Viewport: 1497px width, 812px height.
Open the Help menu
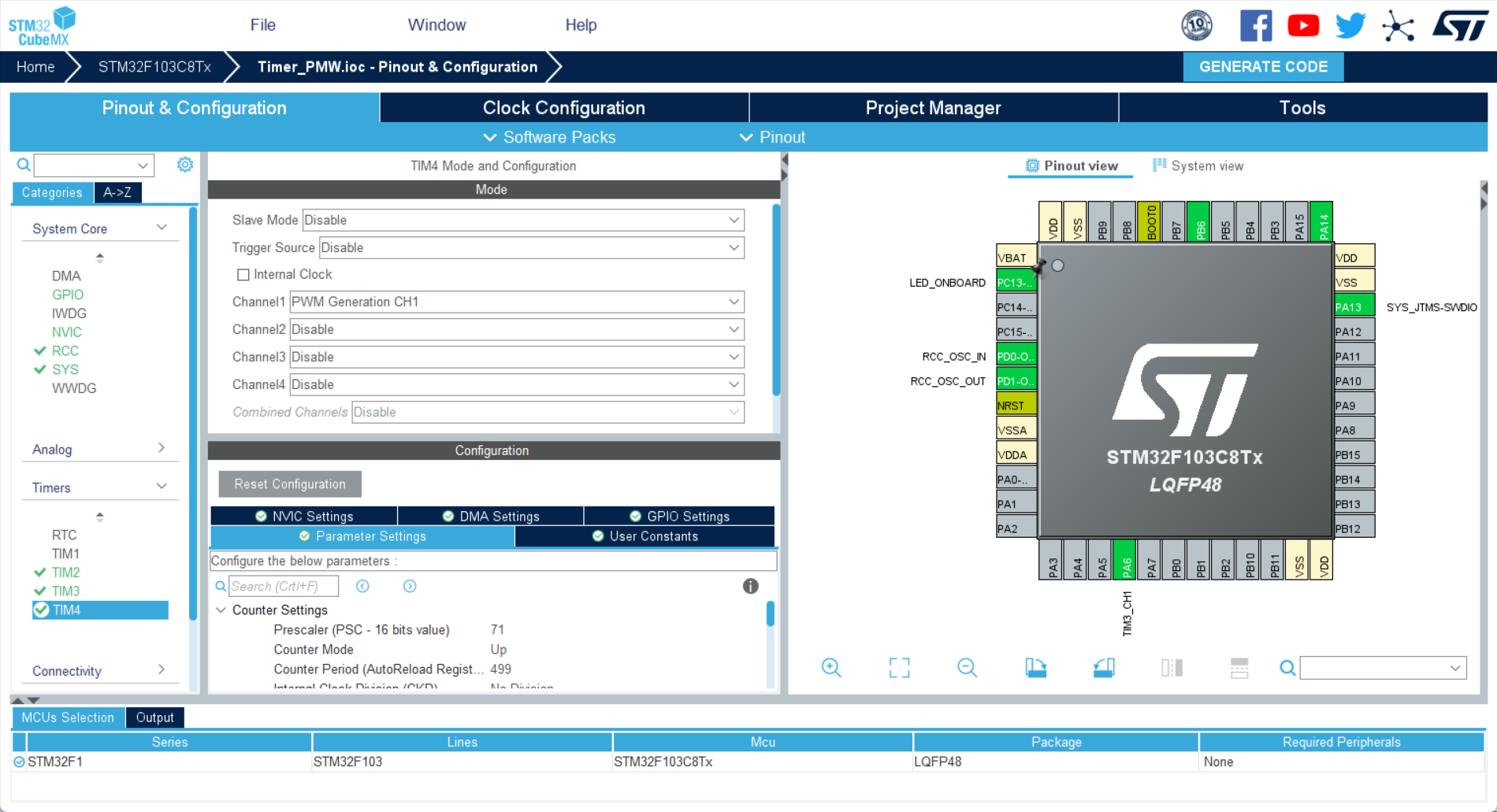(x=581, y=25)
